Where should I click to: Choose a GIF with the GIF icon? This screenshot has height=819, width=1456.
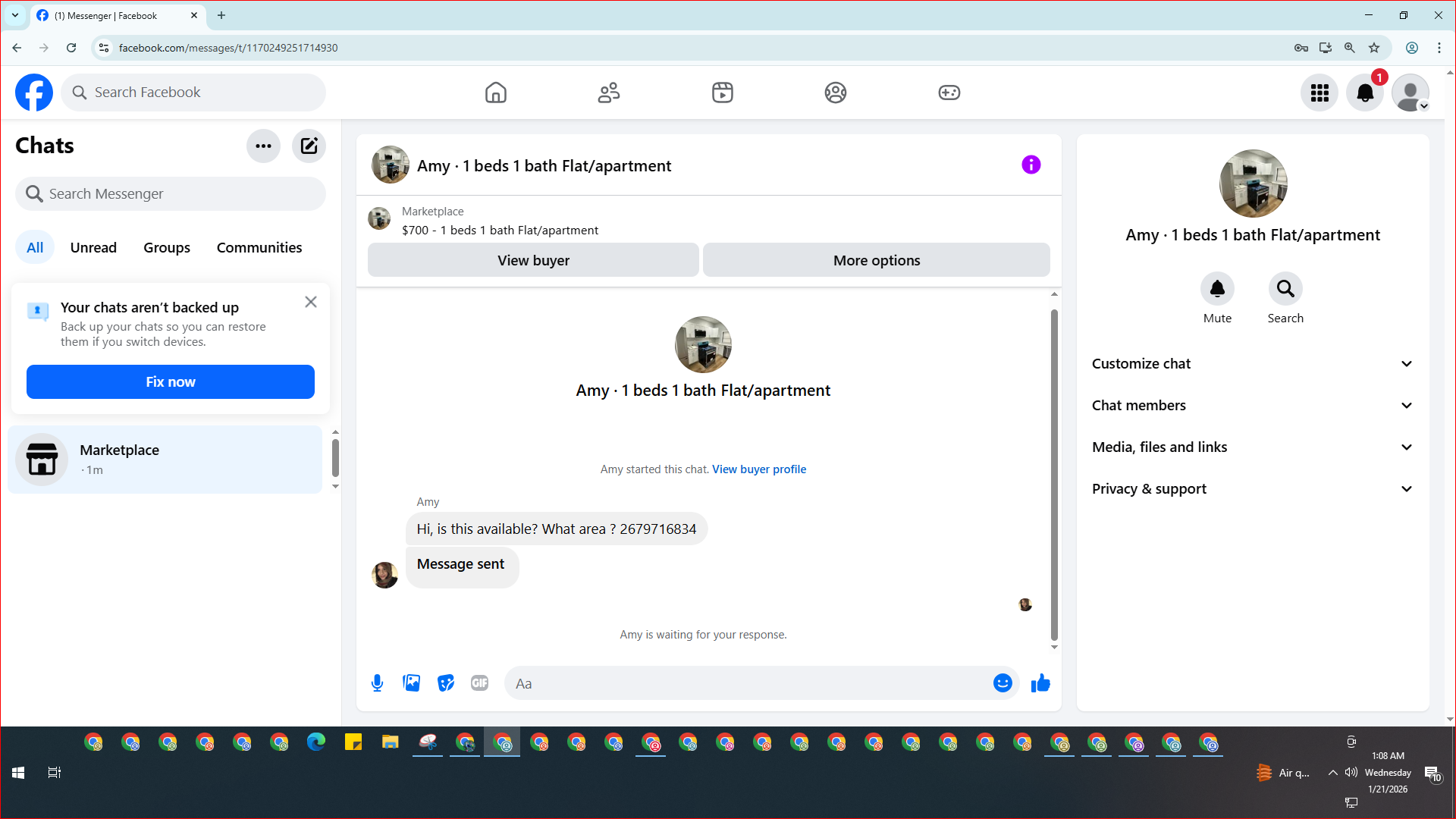coord(480,683)
